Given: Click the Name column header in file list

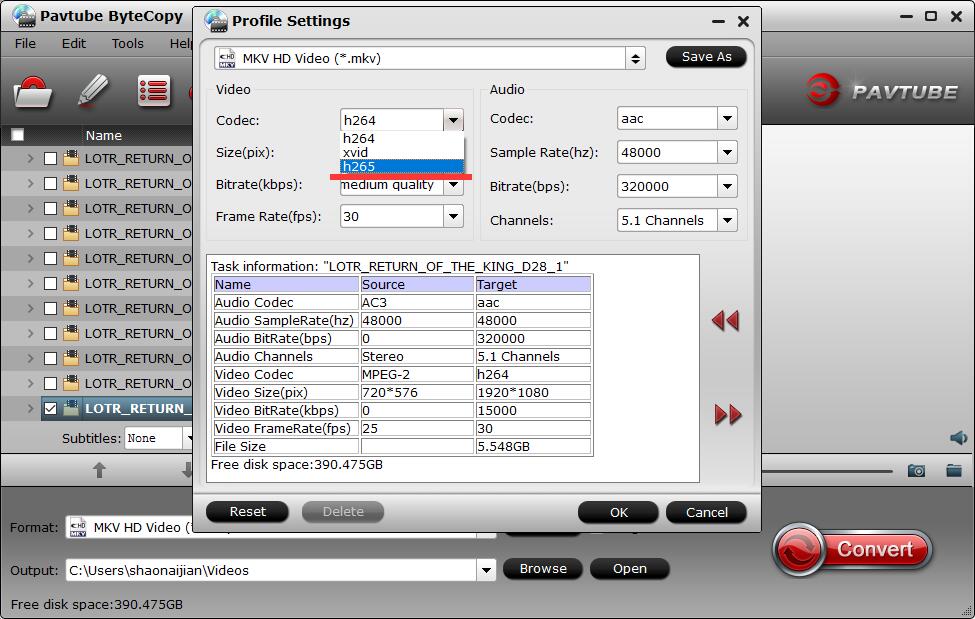Looking at the screenshot, I should coord(103,135).
